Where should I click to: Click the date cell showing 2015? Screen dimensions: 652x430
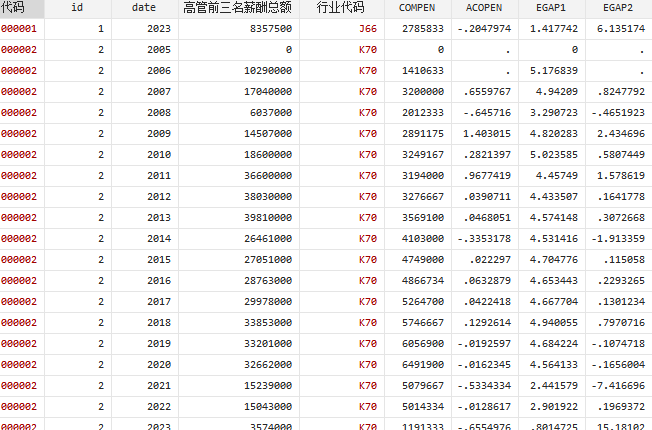(158, 259)
